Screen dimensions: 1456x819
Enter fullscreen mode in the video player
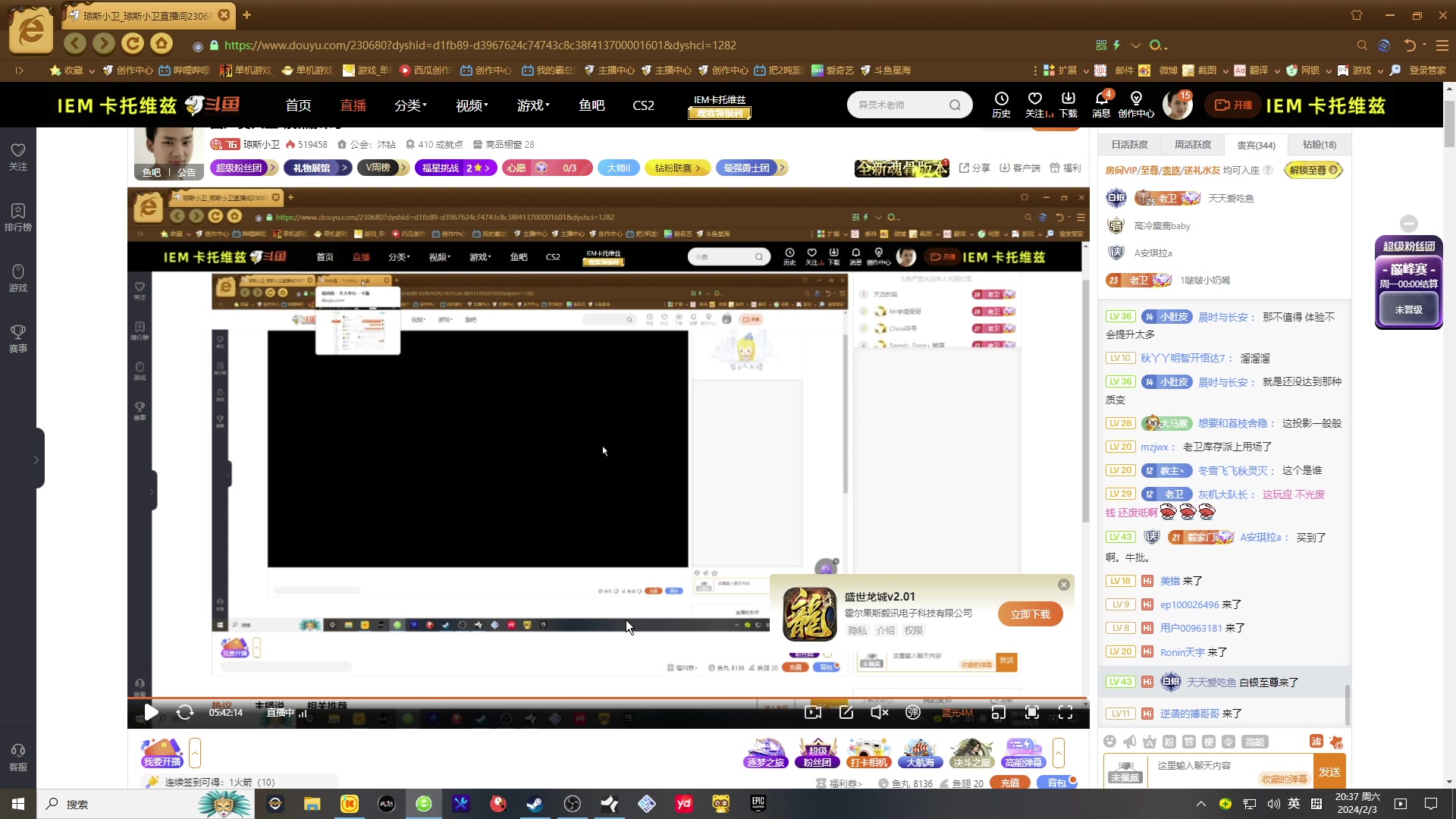point(1065,712)
